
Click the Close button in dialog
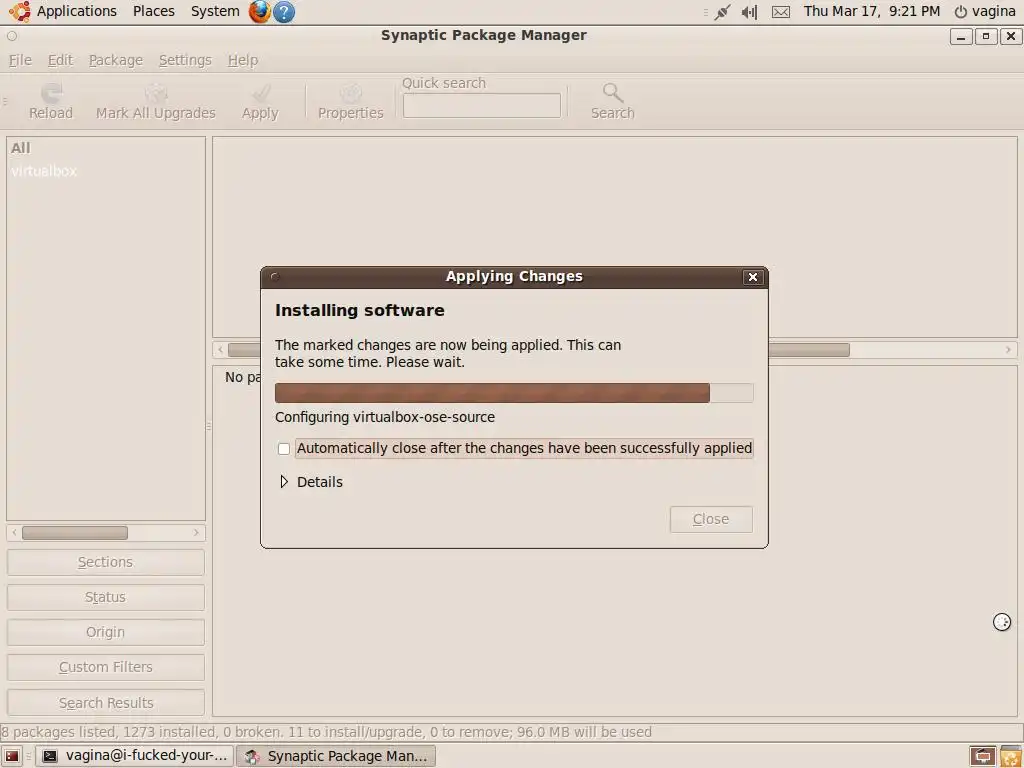[x=711, y=519]
